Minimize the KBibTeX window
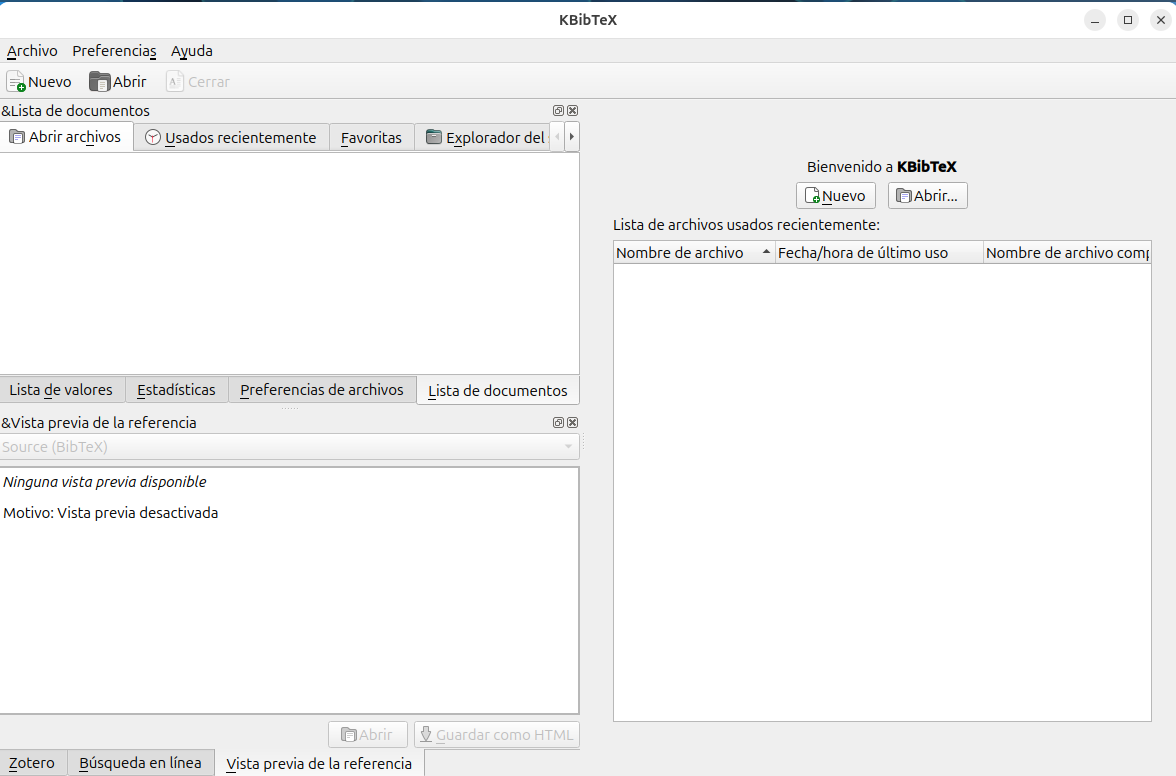 [1095, 20]
